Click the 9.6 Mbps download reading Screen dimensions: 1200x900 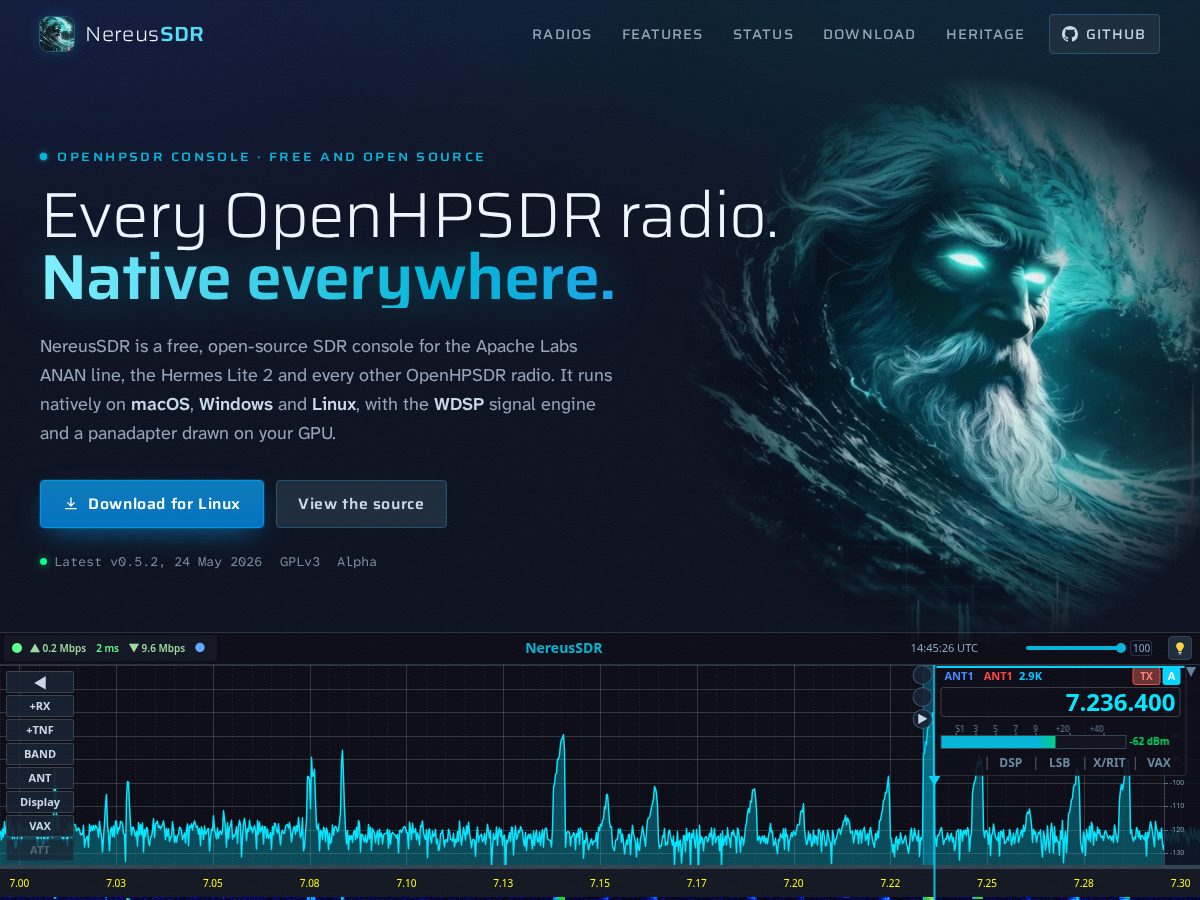click(x=163, y=648)
